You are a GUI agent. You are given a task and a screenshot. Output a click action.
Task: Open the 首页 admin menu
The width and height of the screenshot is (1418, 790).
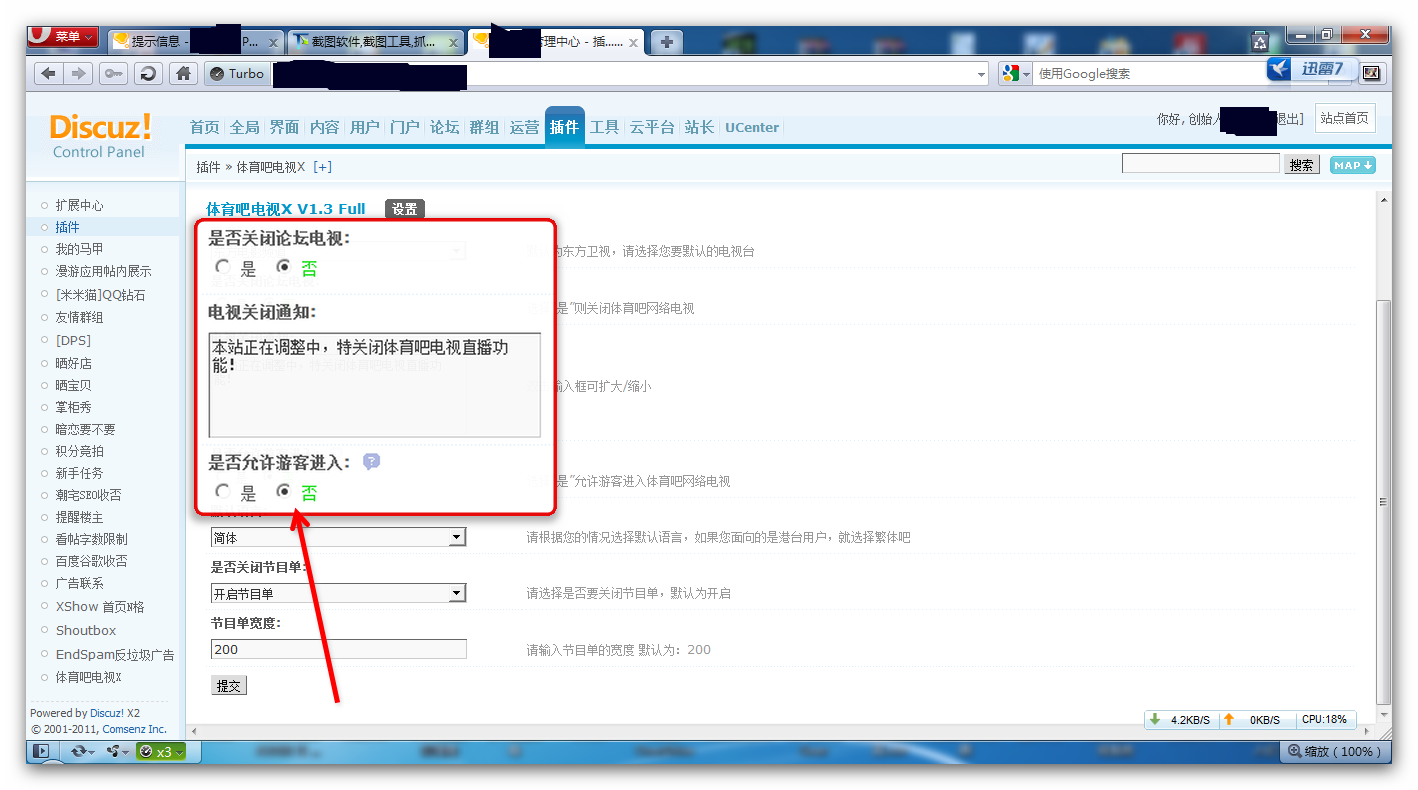(x=205, y=127)
